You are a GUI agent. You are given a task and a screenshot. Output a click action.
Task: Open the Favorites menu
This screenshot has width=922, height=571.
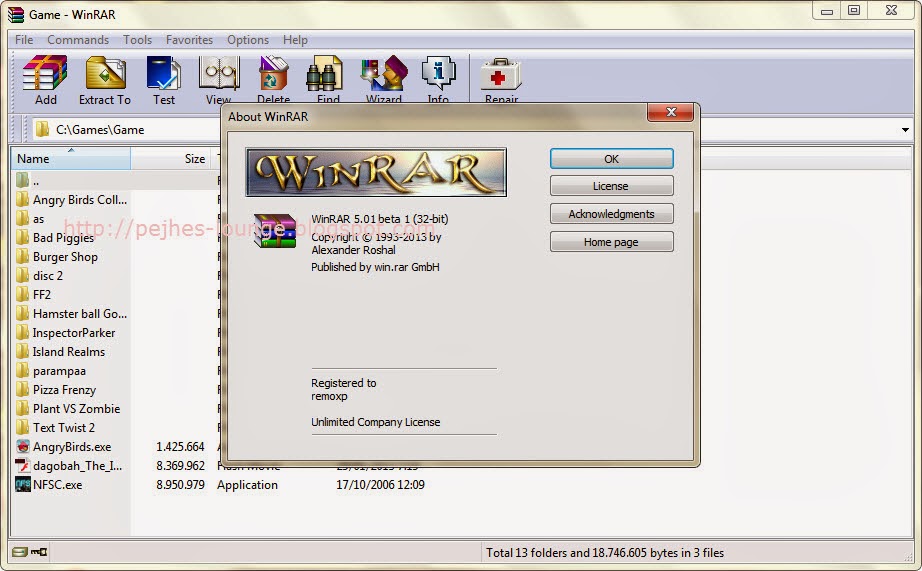coord(189,40)
